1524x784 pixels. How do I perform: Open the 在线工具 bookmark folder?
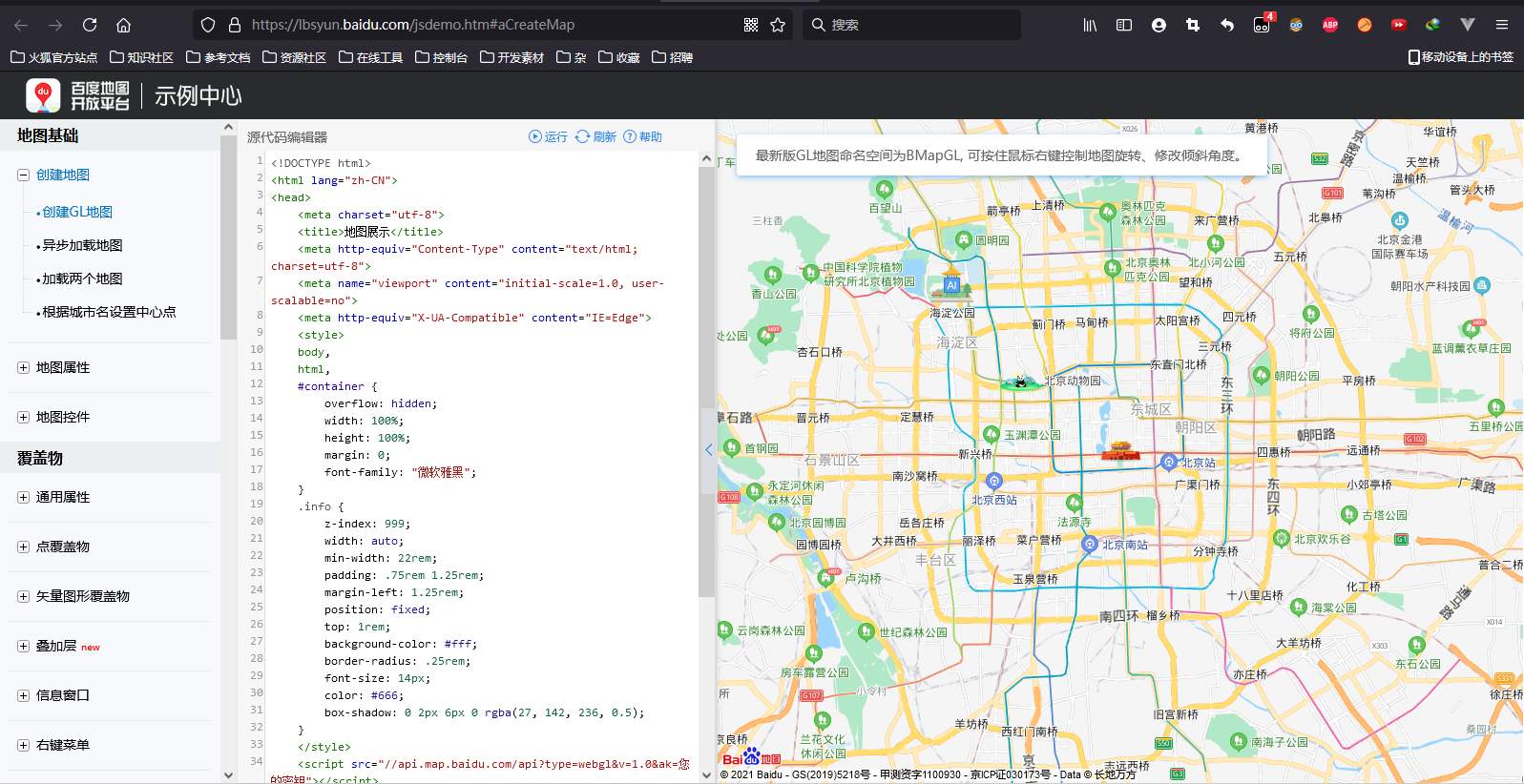[x=371, y=57]
